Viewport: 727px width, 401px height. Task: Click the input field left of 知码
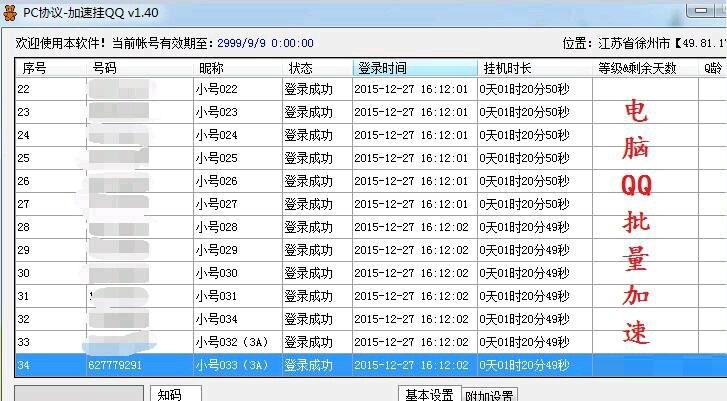79,394
